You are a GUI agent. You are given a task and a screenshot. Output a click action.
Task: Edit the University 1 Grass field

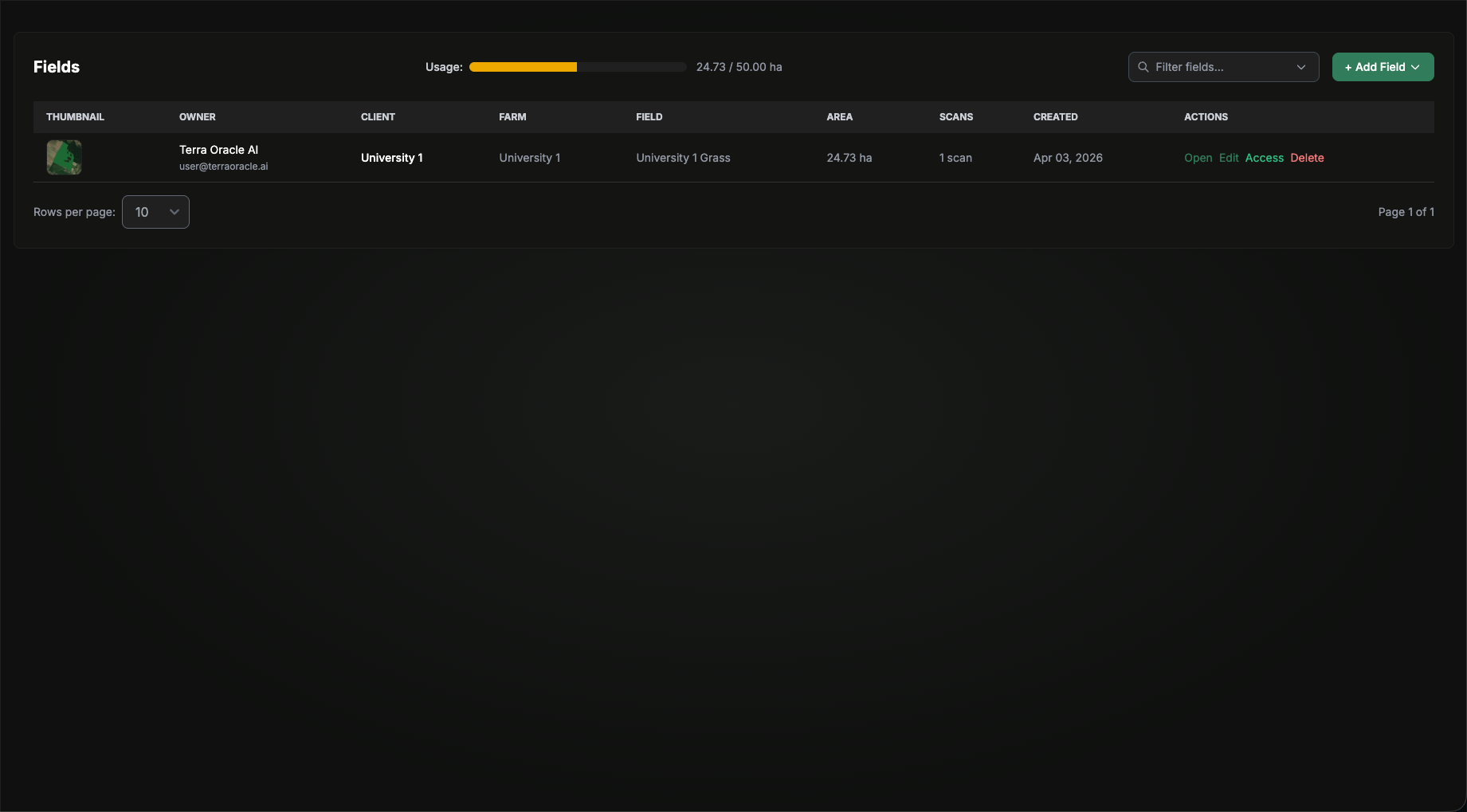coord(1228,158)
